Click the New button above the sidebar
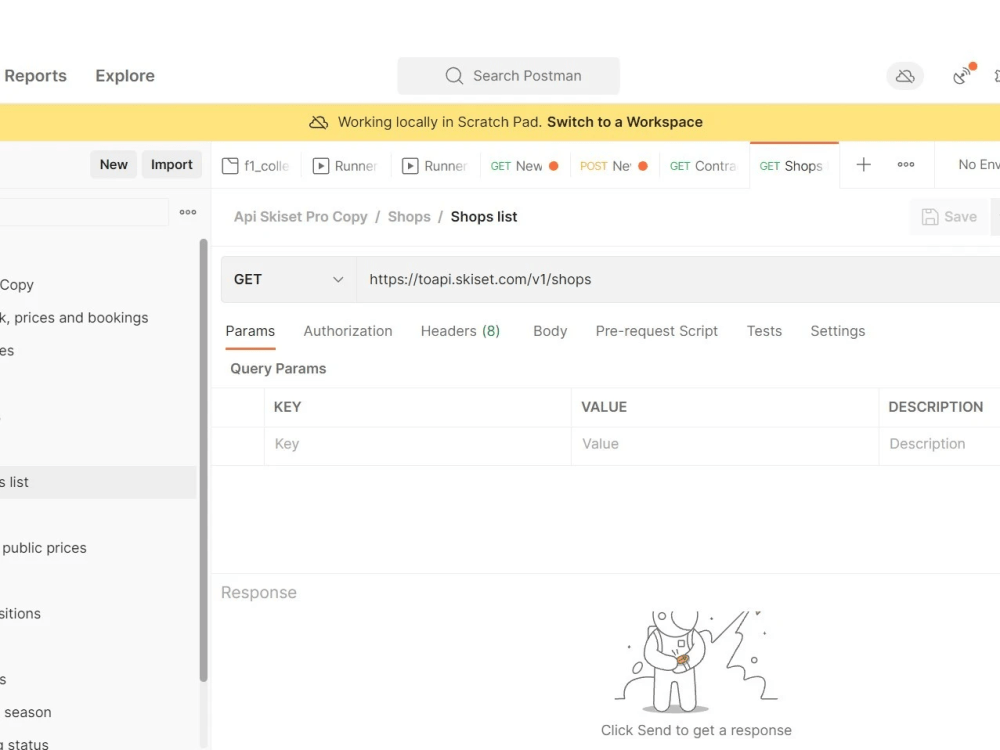The image size is (1000, 750). pyautogui.click(x=113, y=164)
